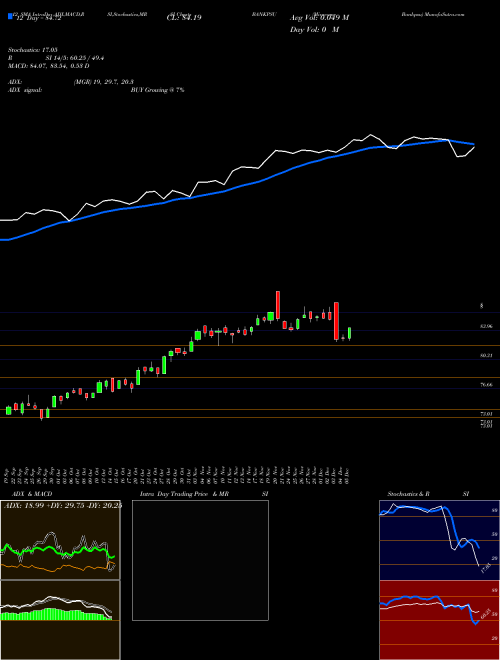Select the 'Day Vol: 0 M' reading
The width and height of the screenshot is (500, 660).
[x=314, y=30]
